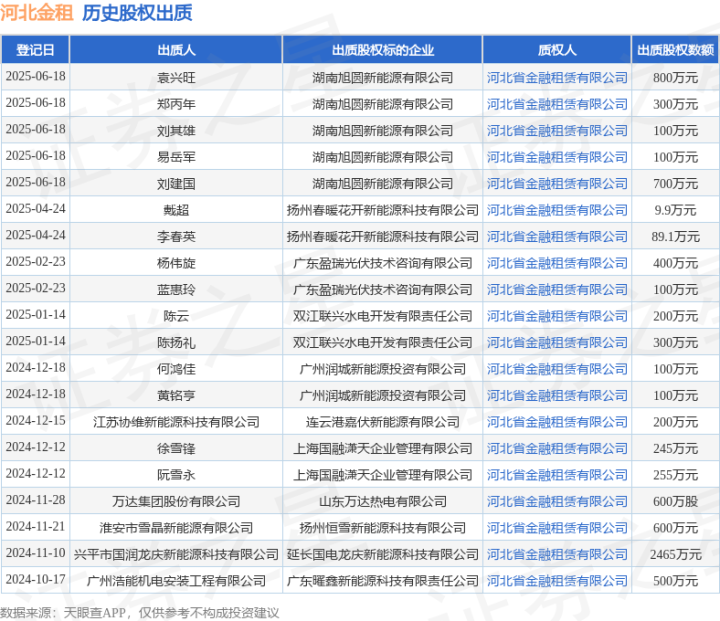The width and height of the screenshot is (720, 621).
Task: Click company 广东曜鑫新能源科技有限责任公司
Action: coord(382,581)
